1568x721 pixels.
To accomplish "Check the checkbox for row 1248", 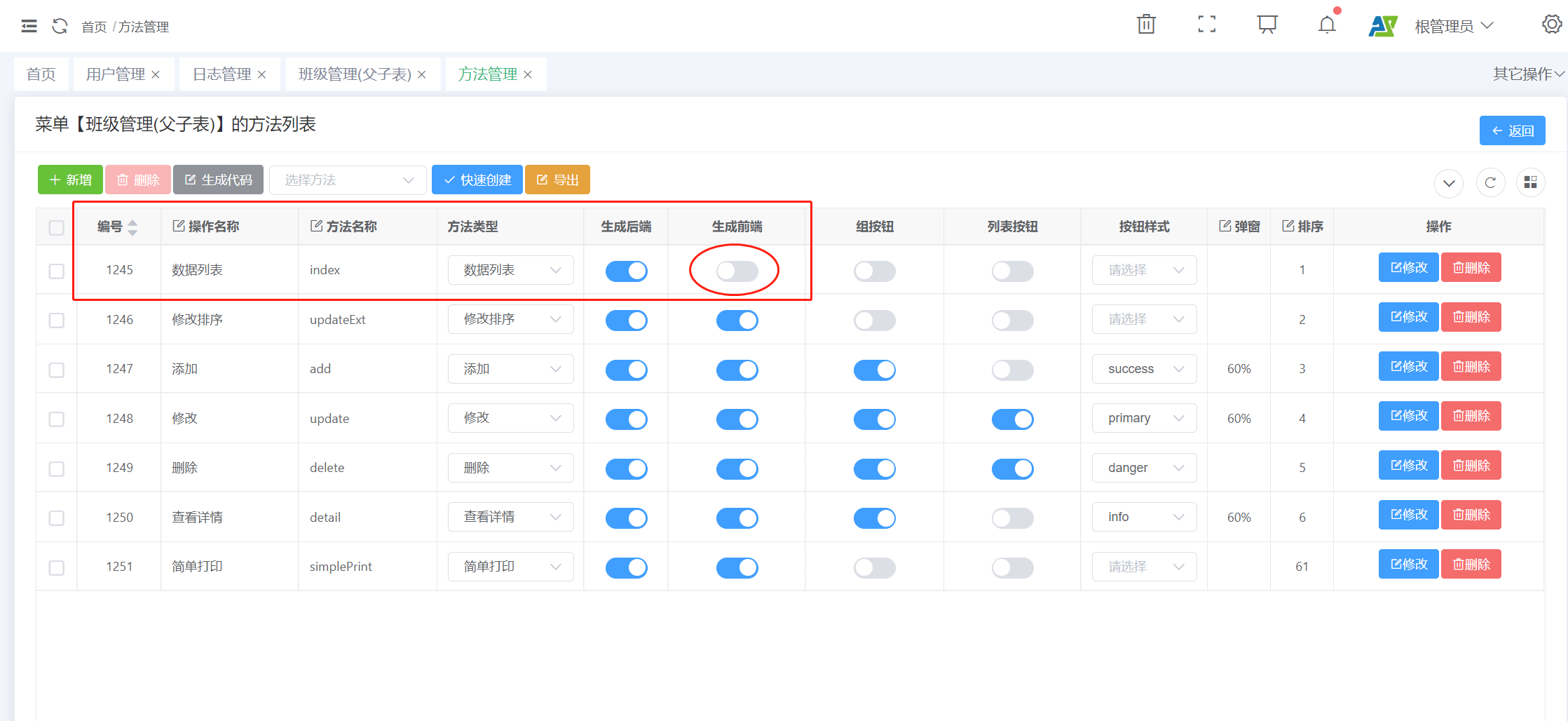I will pyautogui.click(x=57, y=419).
